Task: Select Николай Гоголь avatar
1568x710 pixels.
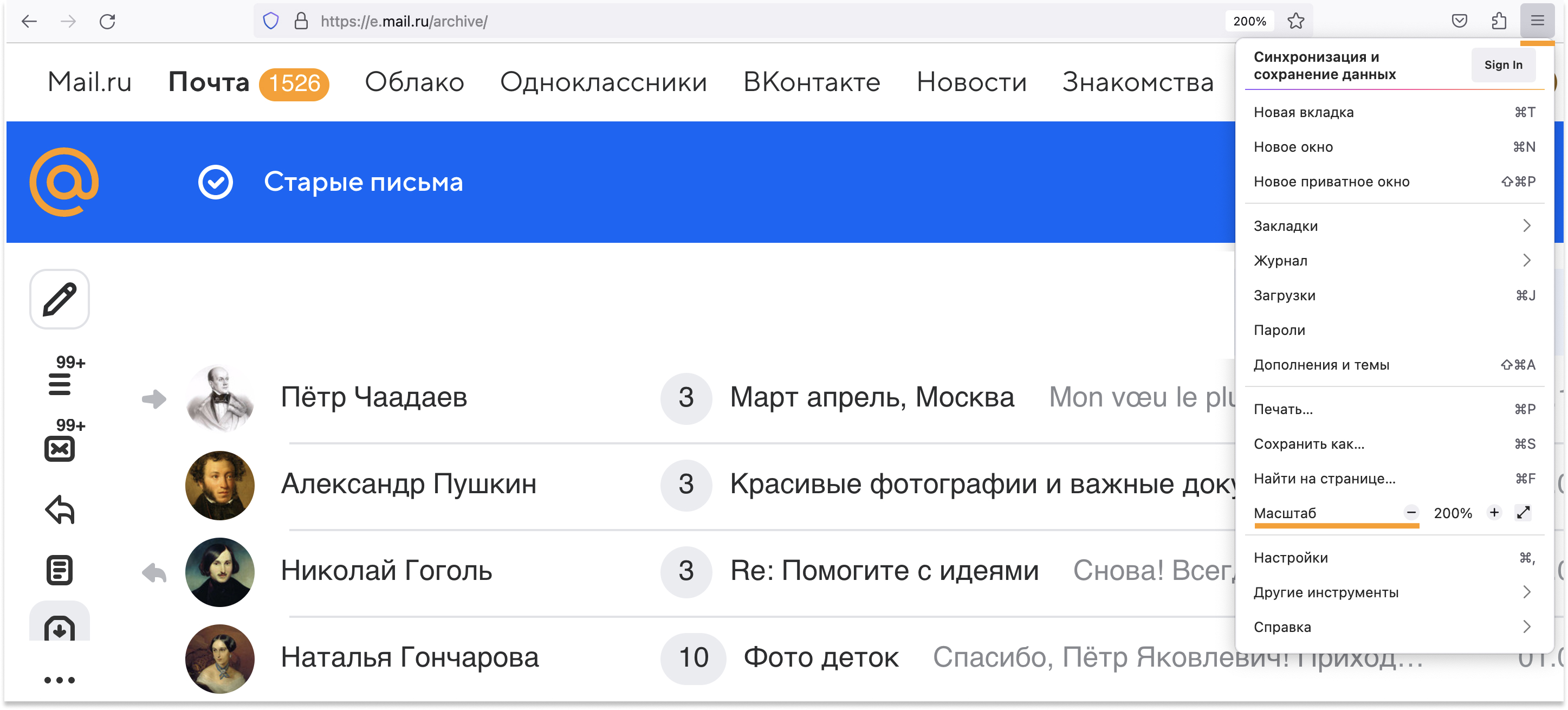Action: [x=220, y=572]
